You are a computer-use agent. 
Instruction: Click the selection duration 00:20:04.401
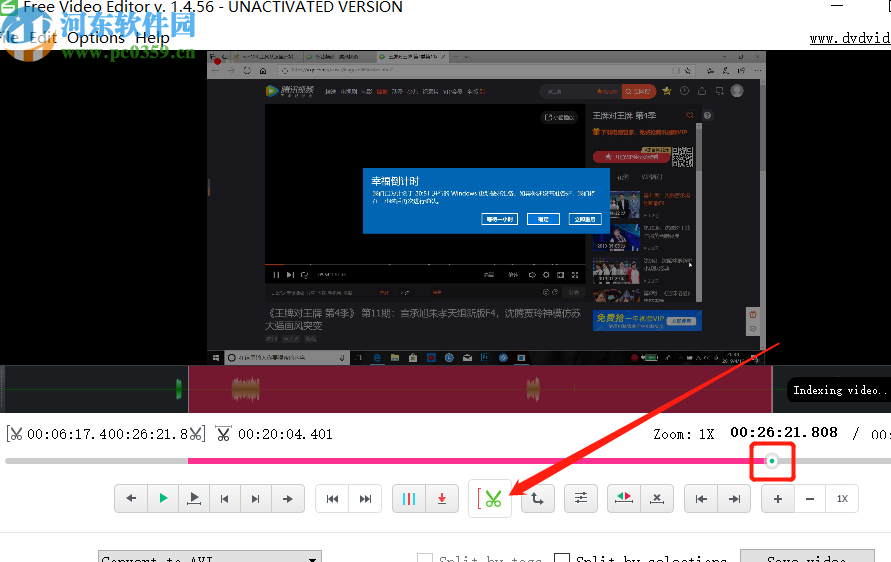[x=285, y=435]
